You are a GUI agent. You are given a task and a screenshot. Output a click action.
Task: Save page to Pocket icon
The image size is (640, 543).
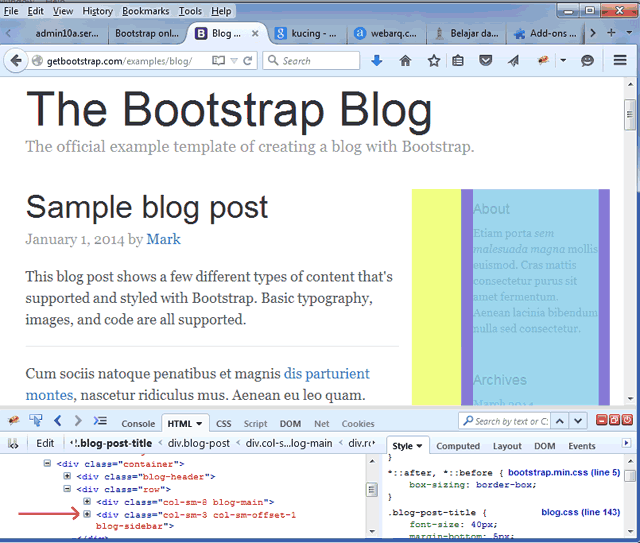click(485, 61)
